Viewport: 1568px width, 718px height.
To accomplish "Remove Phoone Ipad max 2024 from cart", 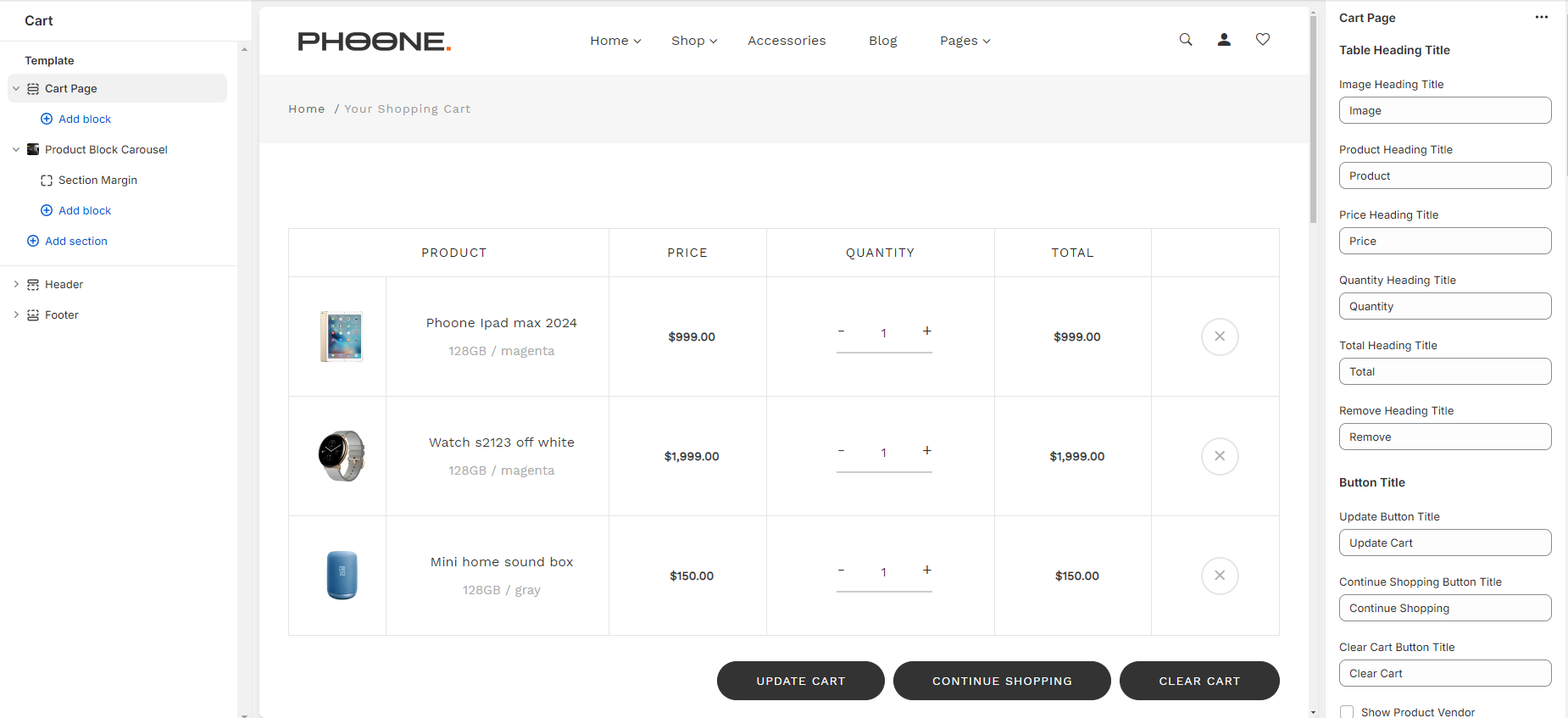I will point(1220,337).
